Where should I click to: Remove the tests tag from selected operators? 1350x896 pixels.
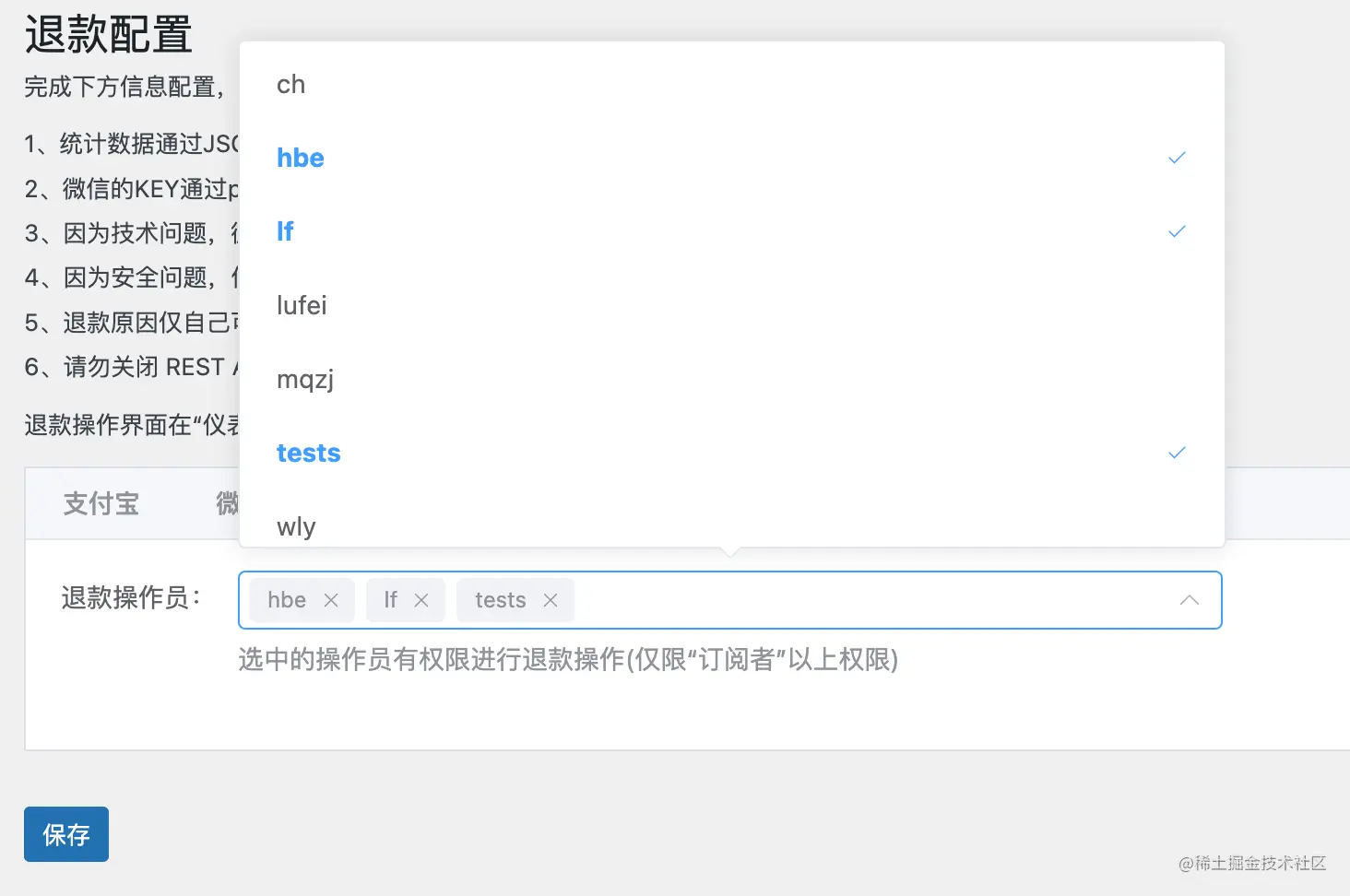coord(551,600)
